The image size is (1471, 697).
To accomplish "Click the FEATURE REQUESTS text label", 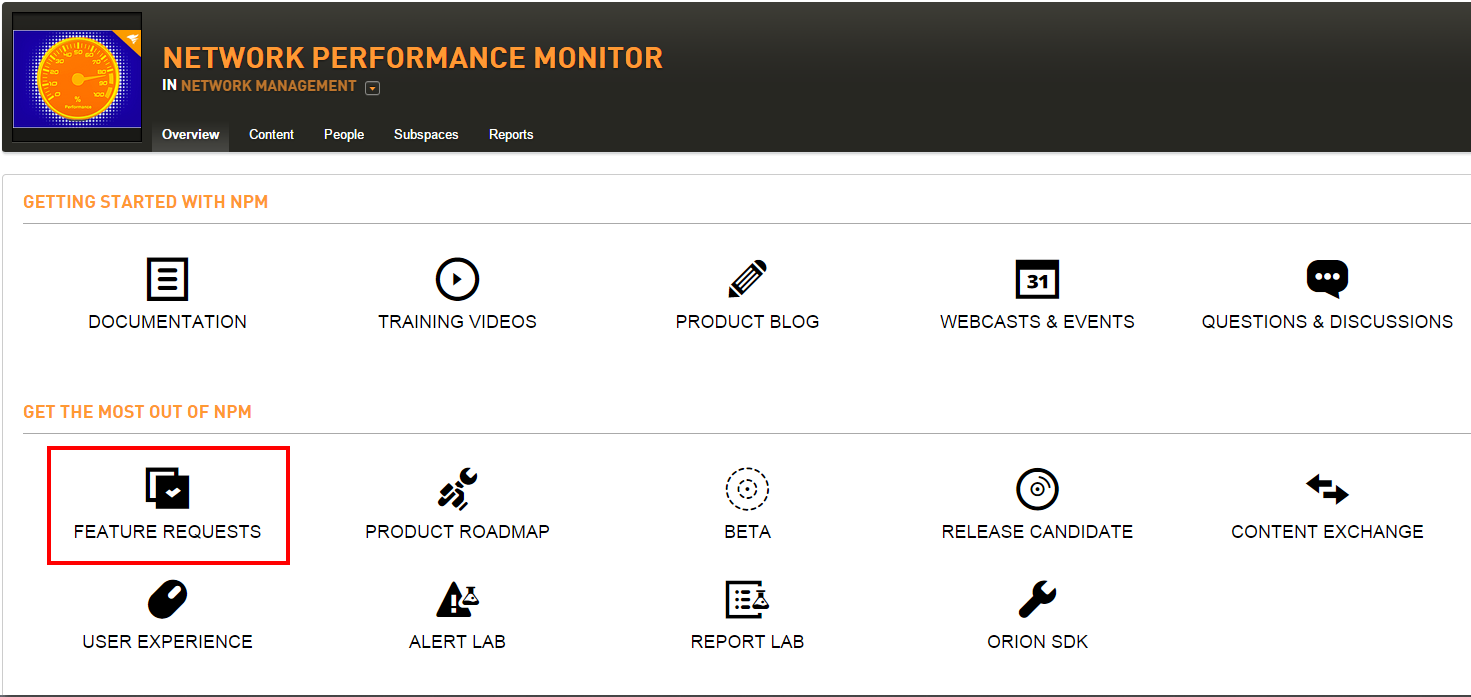I will point(167,532).
